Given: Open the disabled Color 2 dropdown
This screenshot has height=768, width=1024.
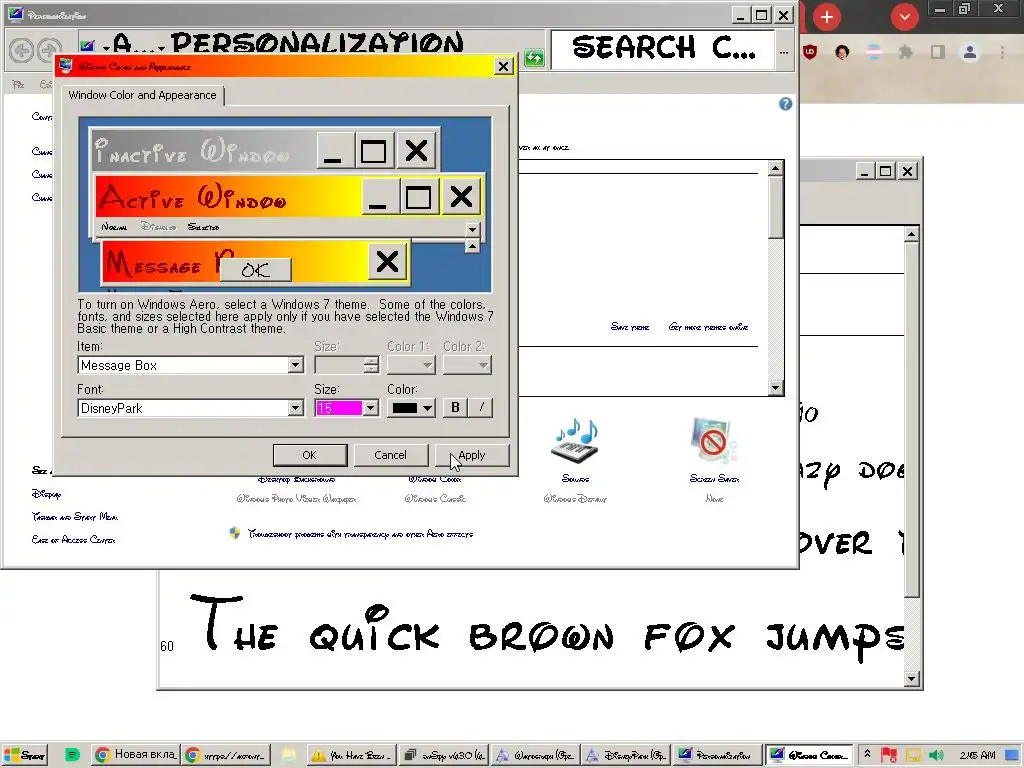Looking at the screenshot, I should 467,365.
